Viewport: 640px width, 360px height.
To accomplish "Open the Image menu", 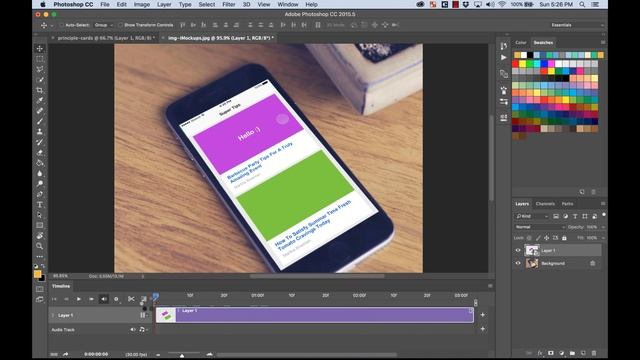I will point(142,4).
